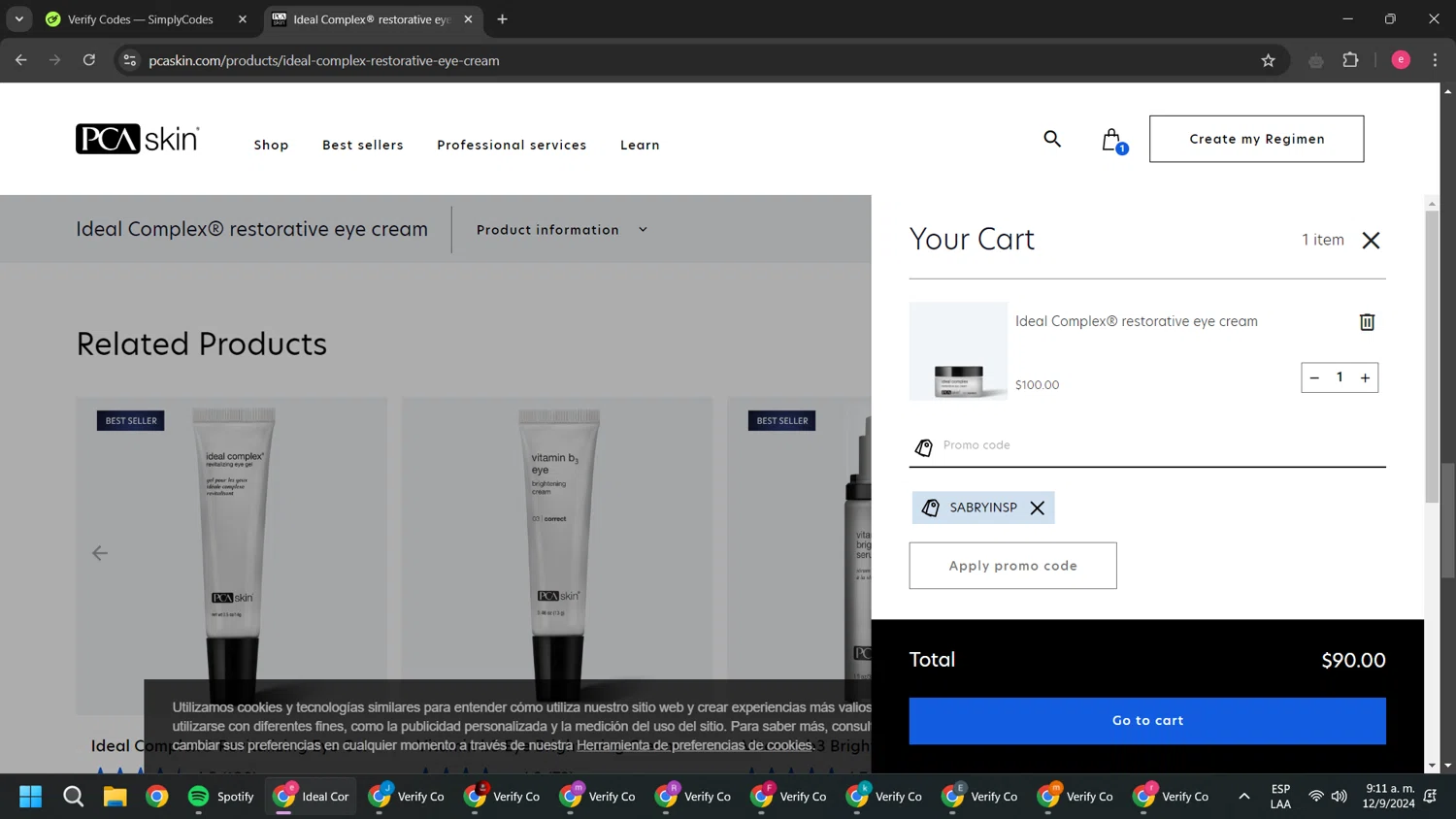Open Chrome three-dot menu

pos(1435,60)
